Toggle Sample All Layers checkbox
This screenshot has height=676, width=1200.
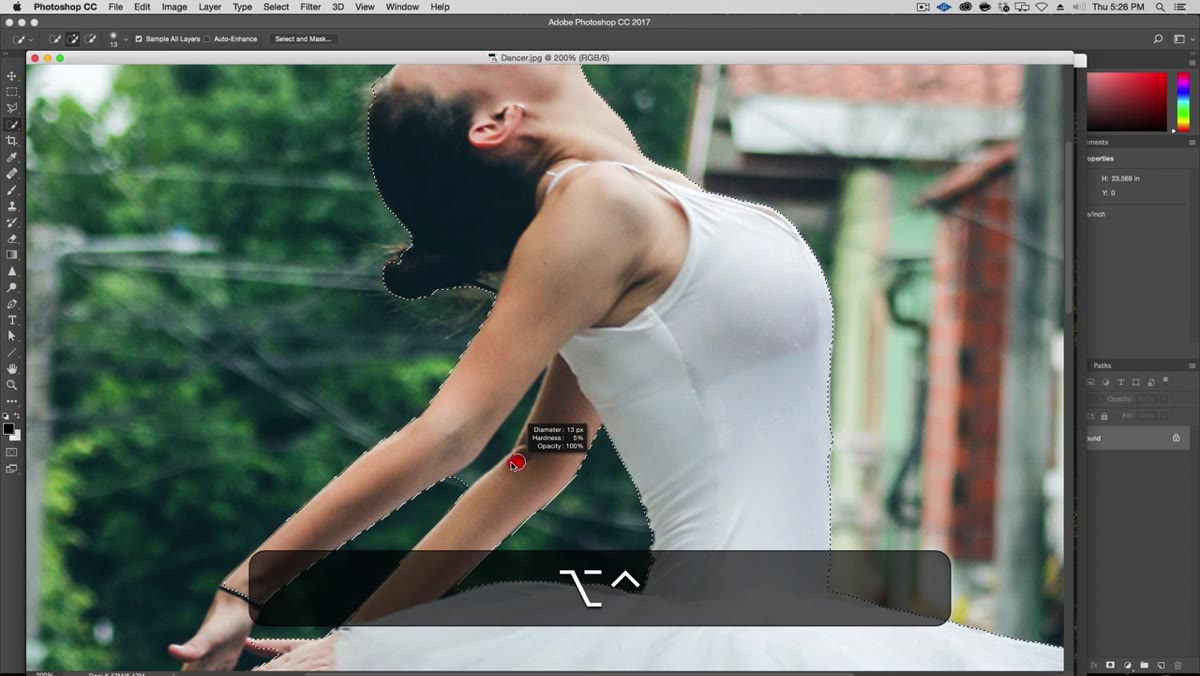(139, 39)
